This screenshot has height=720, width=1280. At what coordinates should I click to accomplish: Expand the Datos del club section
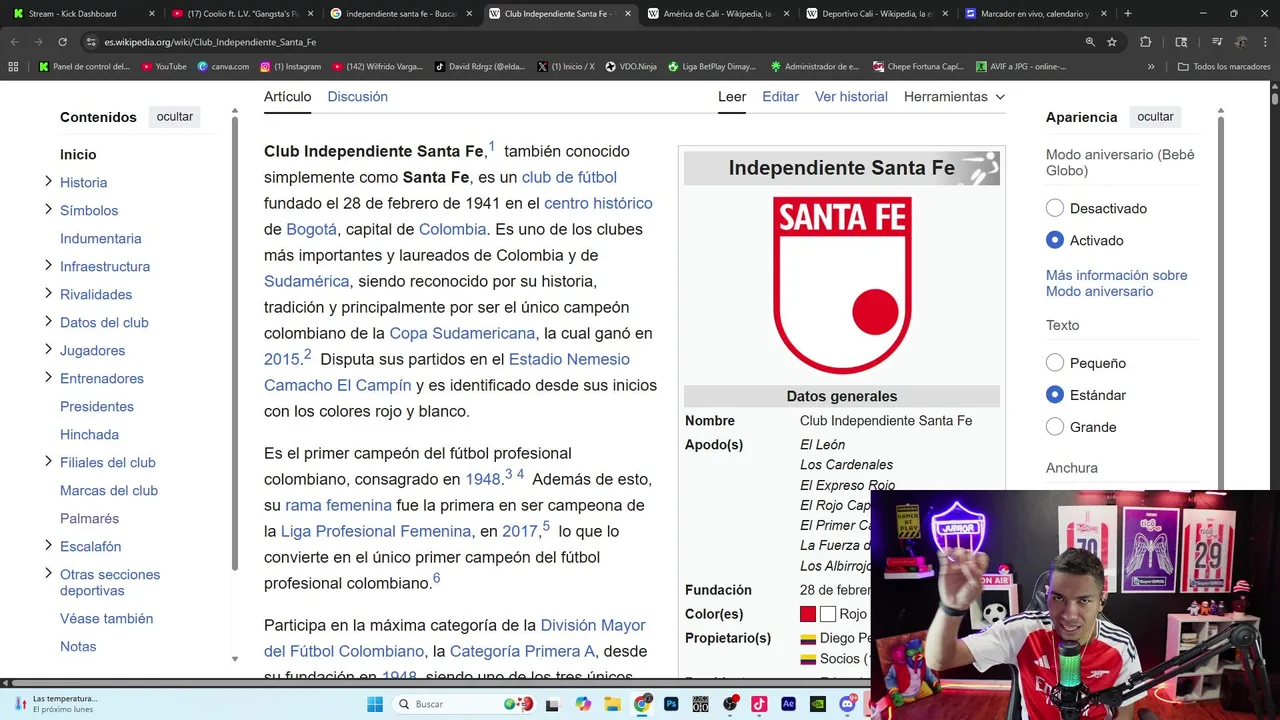point(48,321)
